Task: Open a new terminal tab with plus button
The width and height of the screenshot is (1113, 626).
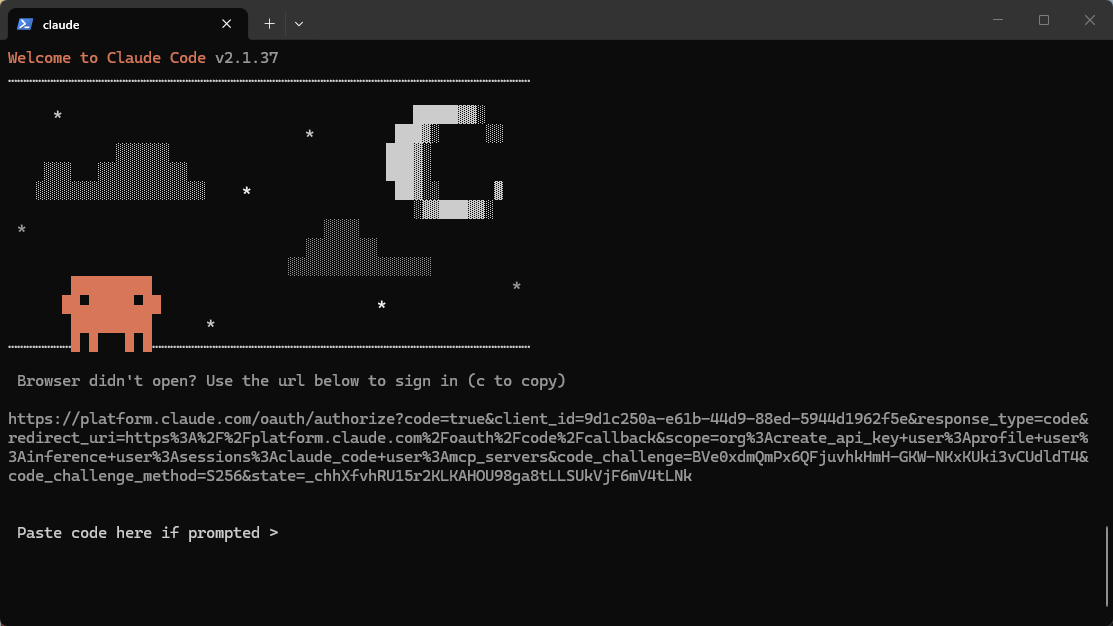Action: pos(269,23)
